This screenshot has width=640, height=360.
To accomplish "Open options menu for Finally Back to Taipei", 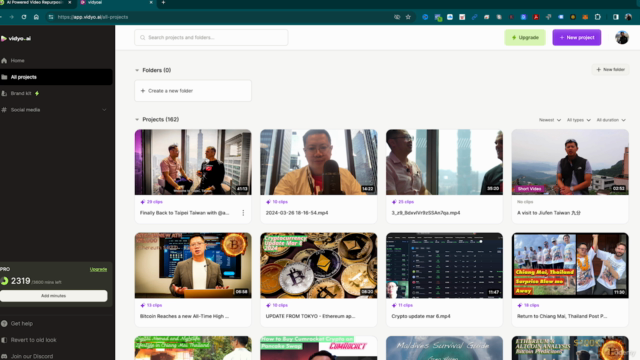I will point(243,213).
